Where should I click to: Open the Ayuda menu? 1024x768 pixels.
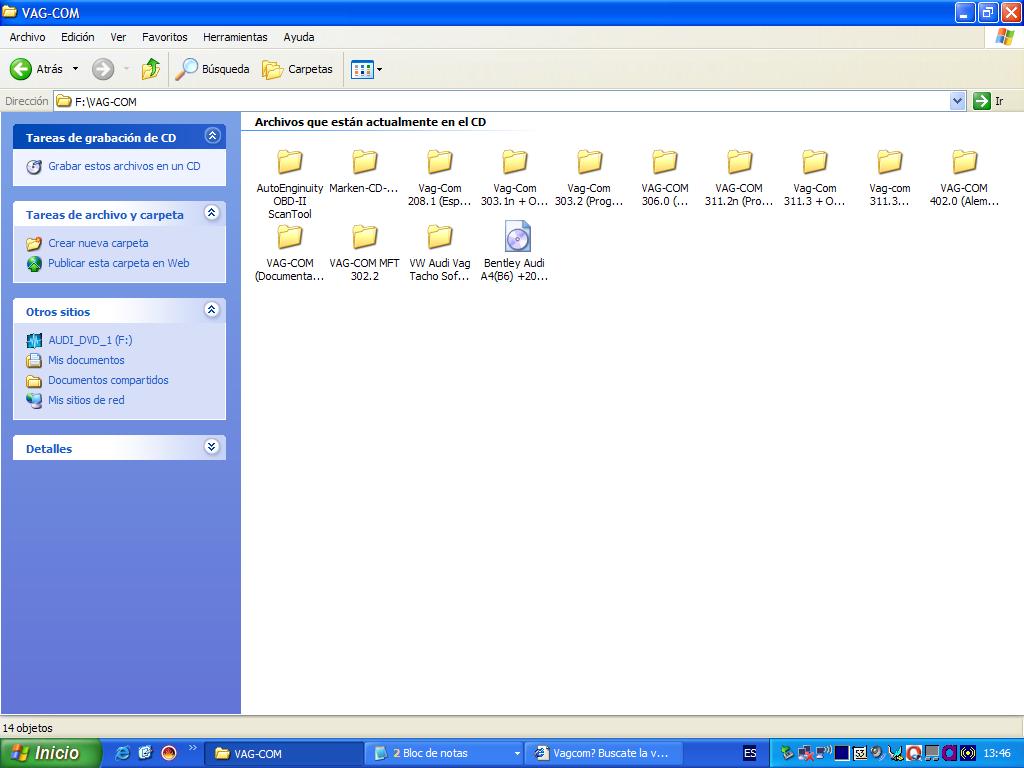coord(299,37)
